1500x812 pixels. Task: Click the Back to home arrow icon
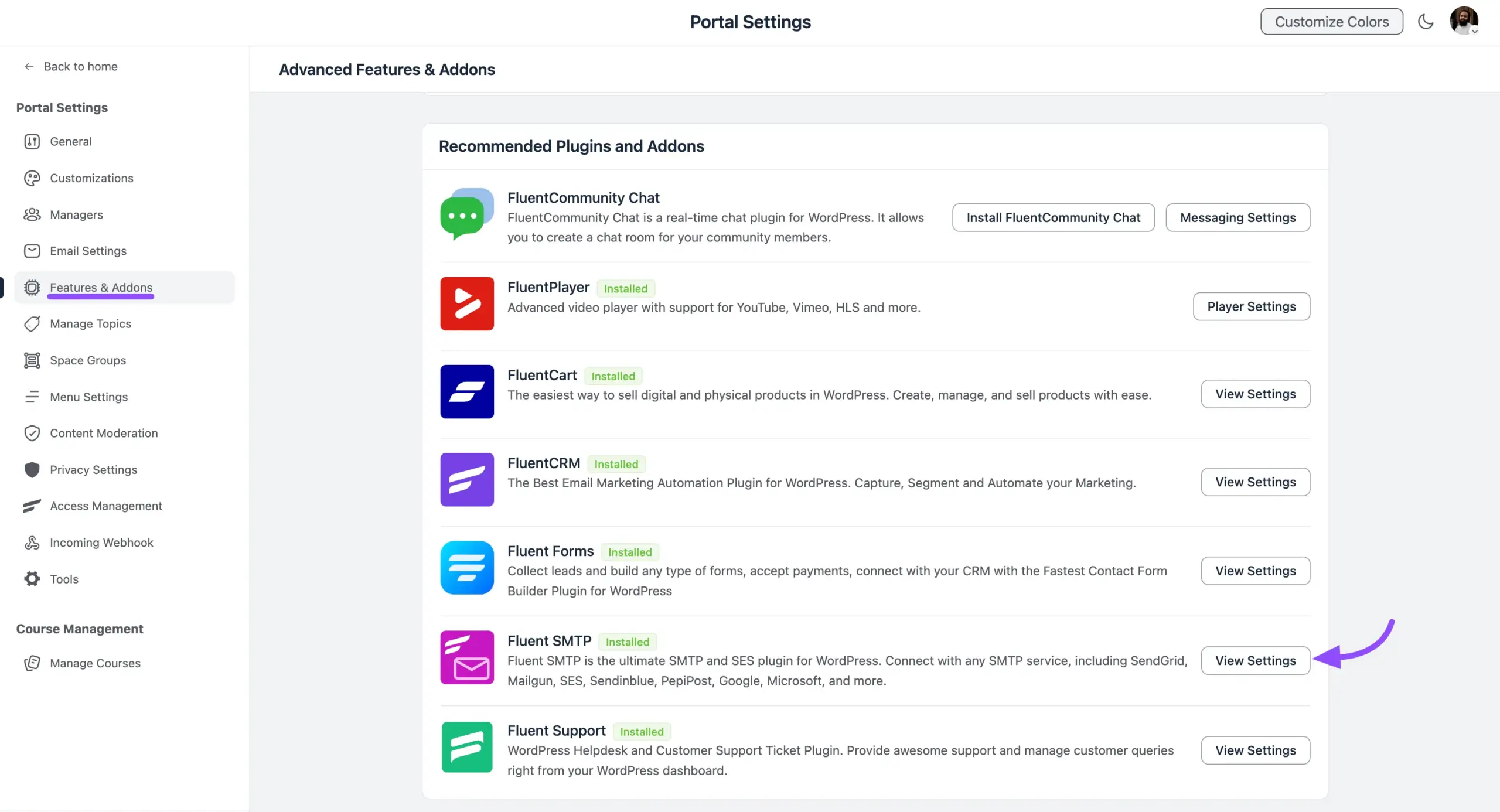[29, 66]
